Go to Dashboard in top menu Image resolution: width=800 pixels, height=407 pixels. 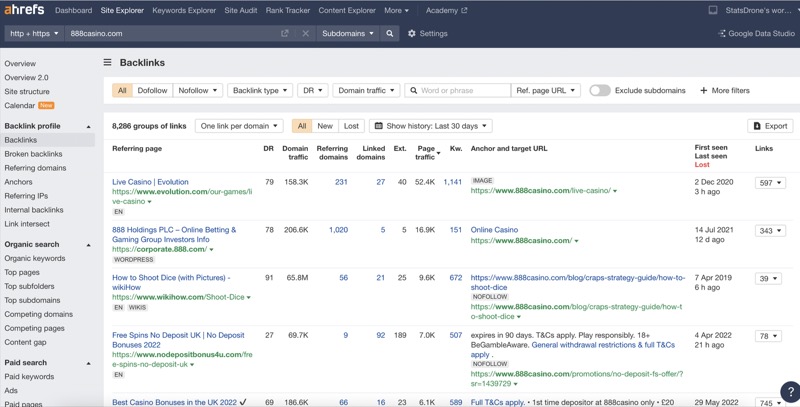[73, 10]
